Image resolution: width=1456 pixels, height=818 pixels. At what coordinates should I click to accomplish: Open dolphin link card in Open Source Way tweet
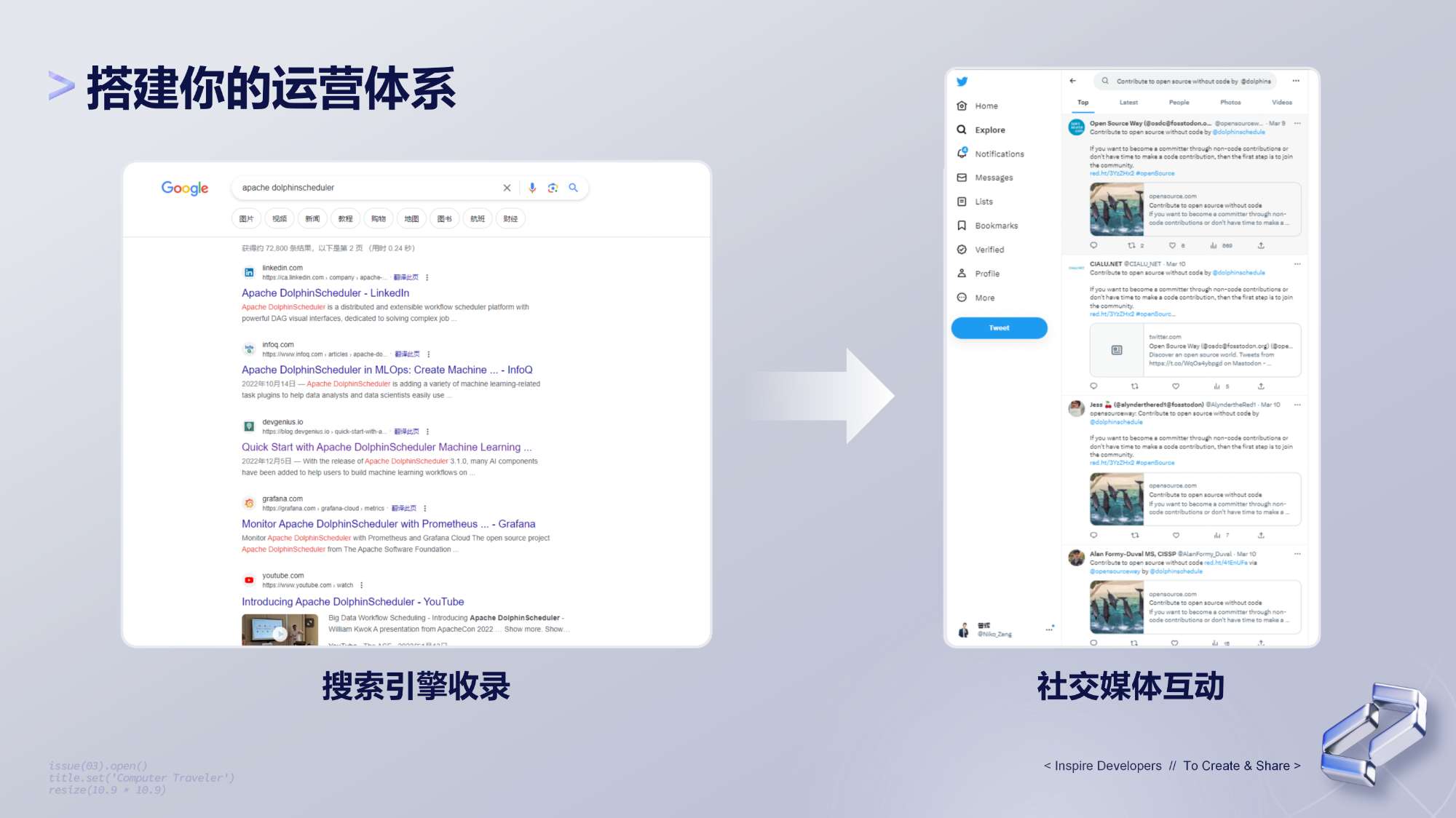point(1195,210)
